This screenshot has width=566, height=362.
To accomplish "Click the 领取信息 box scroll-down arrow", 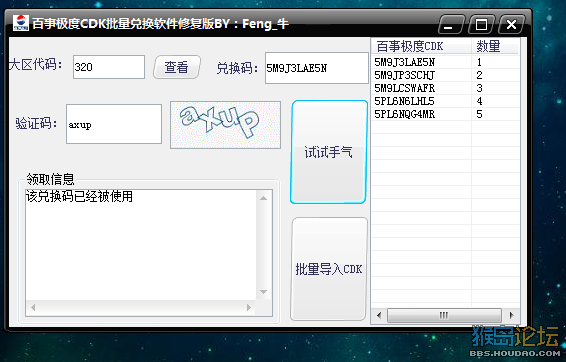I will [264, 292].
